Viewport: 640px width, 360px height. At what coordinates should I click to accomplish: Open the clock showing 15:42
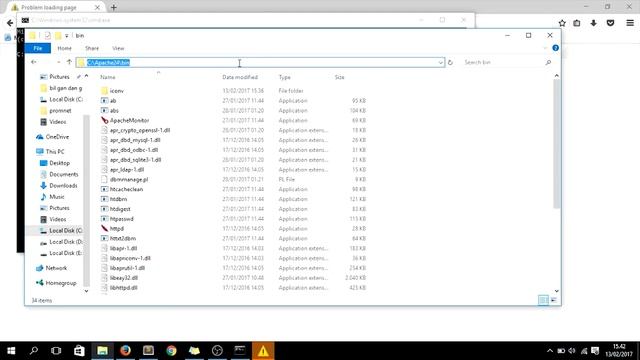[619, 351]
